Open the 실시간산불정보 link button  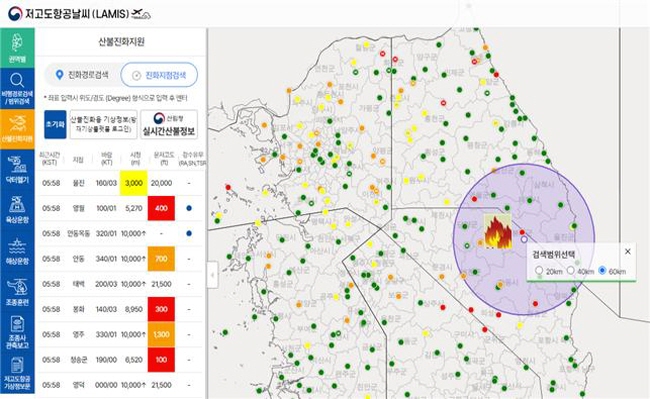pyautogui.click(x=169, y=124)
